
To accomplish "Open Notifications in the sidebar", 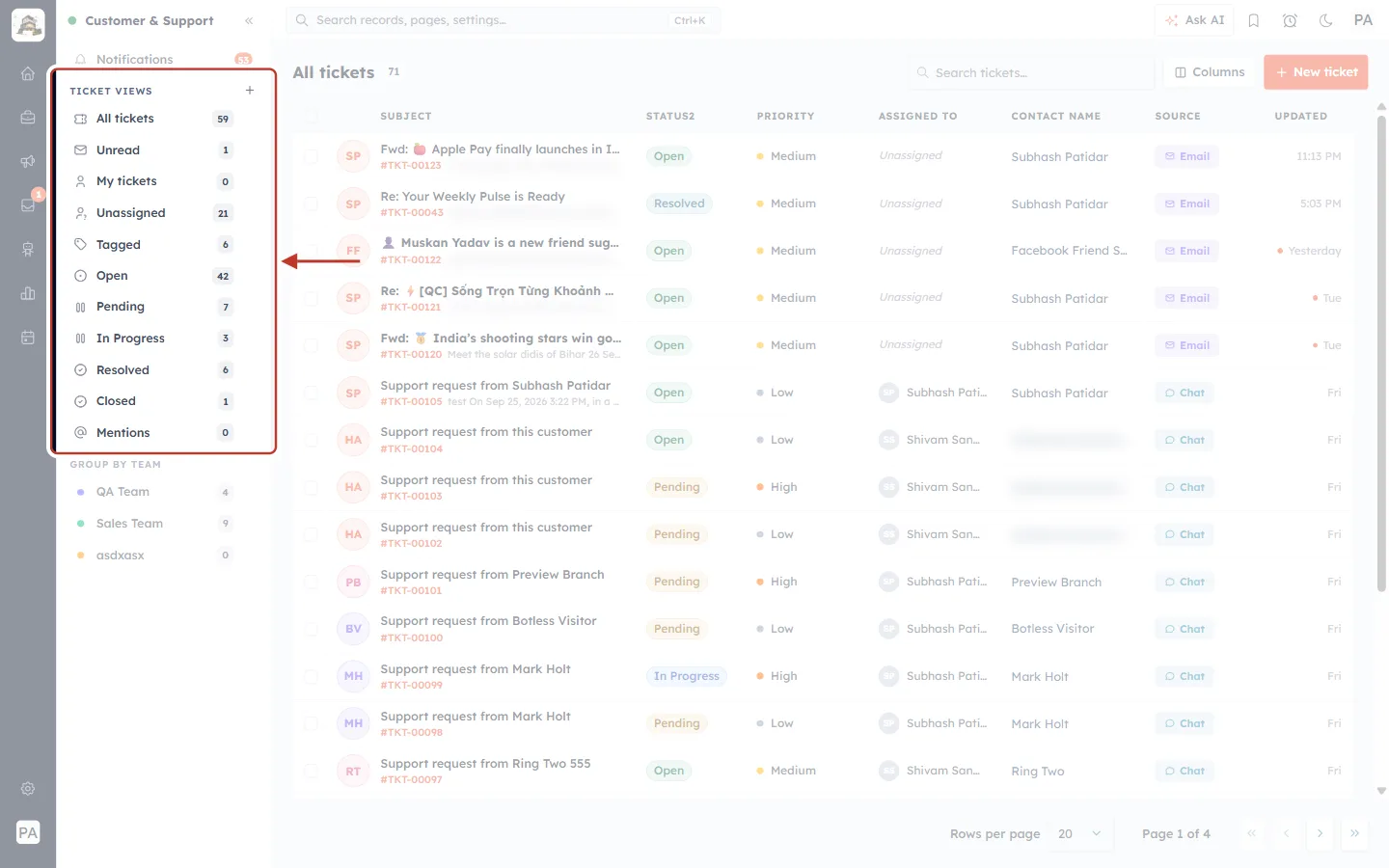I will pyautogui.click(x=164, y=59).
